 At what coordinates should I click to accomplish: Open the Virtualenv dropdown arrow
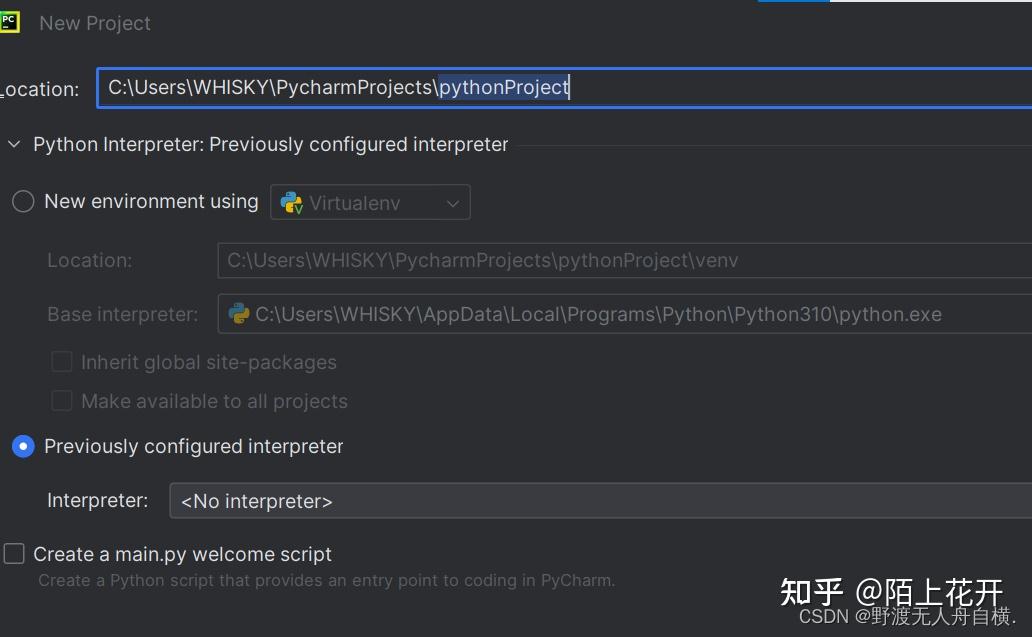(453, 203)
